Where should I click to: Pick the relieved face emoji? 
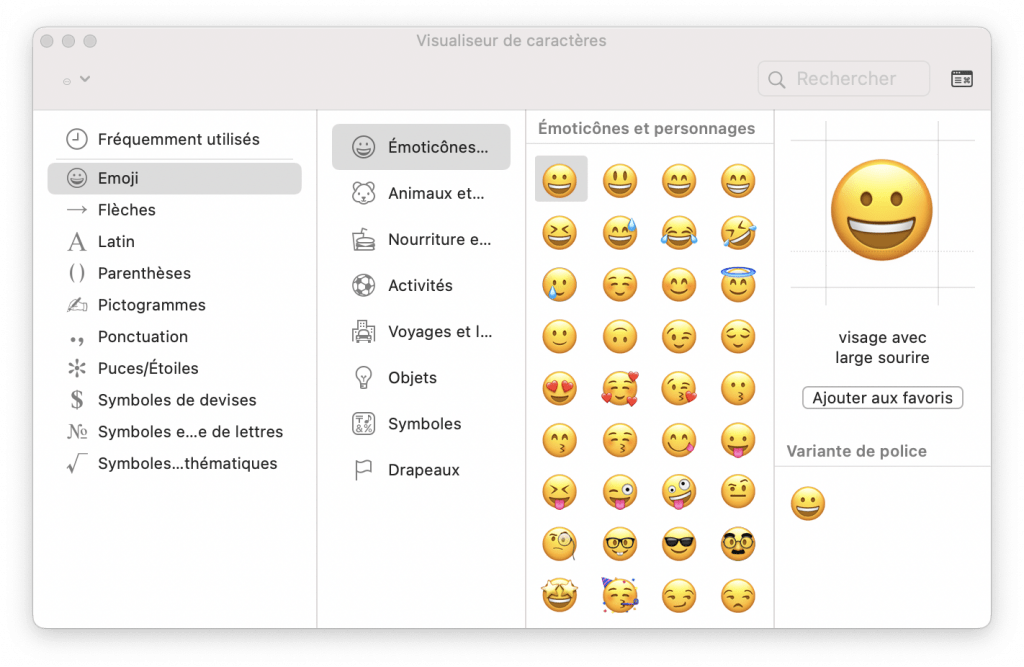[x=738, y=336]
